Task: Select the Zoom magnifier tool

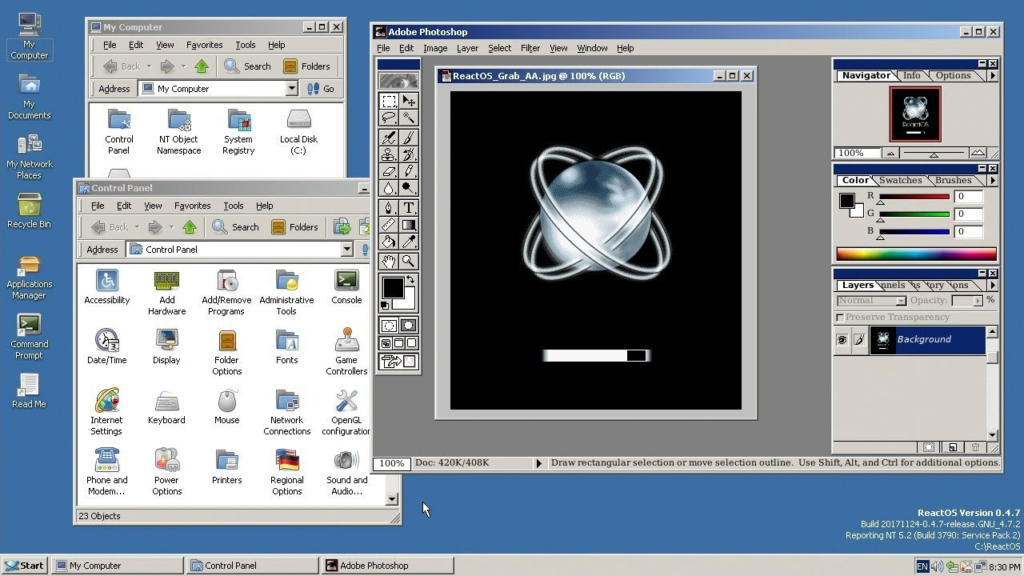Action: [408, 261]
